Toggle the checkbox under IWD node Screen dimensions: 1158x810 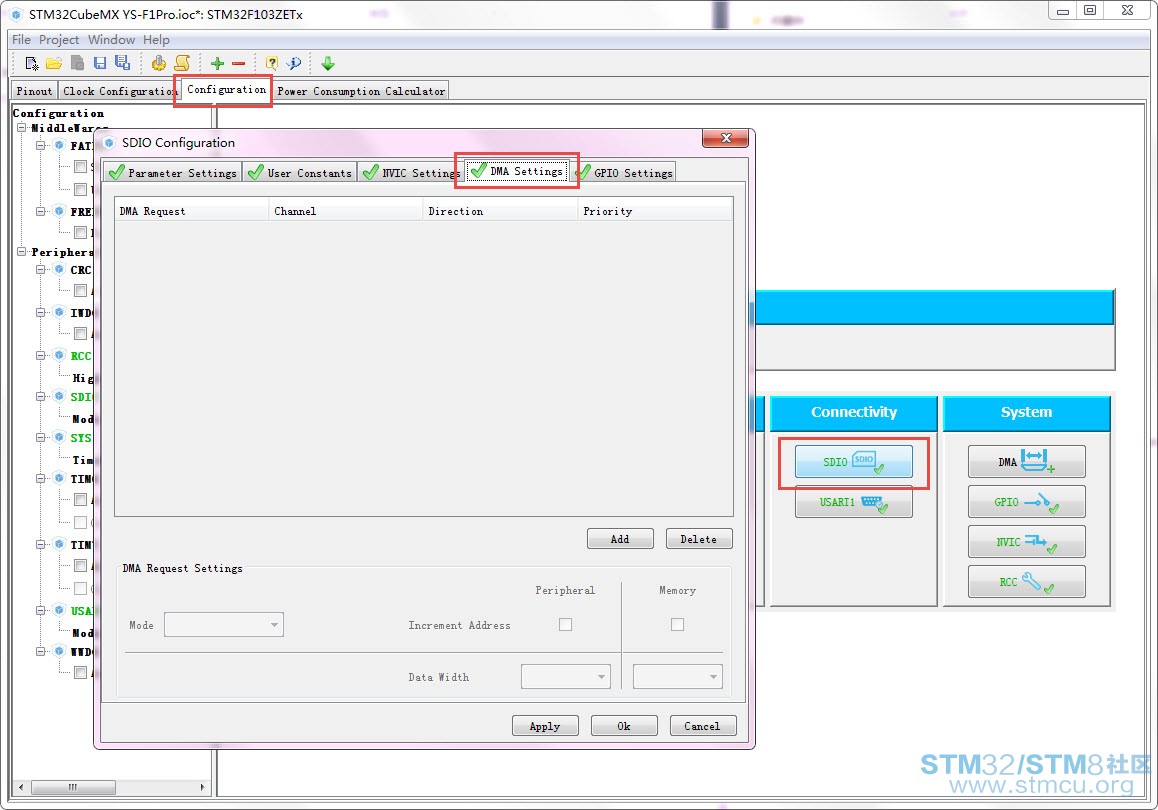coord(80,333)
